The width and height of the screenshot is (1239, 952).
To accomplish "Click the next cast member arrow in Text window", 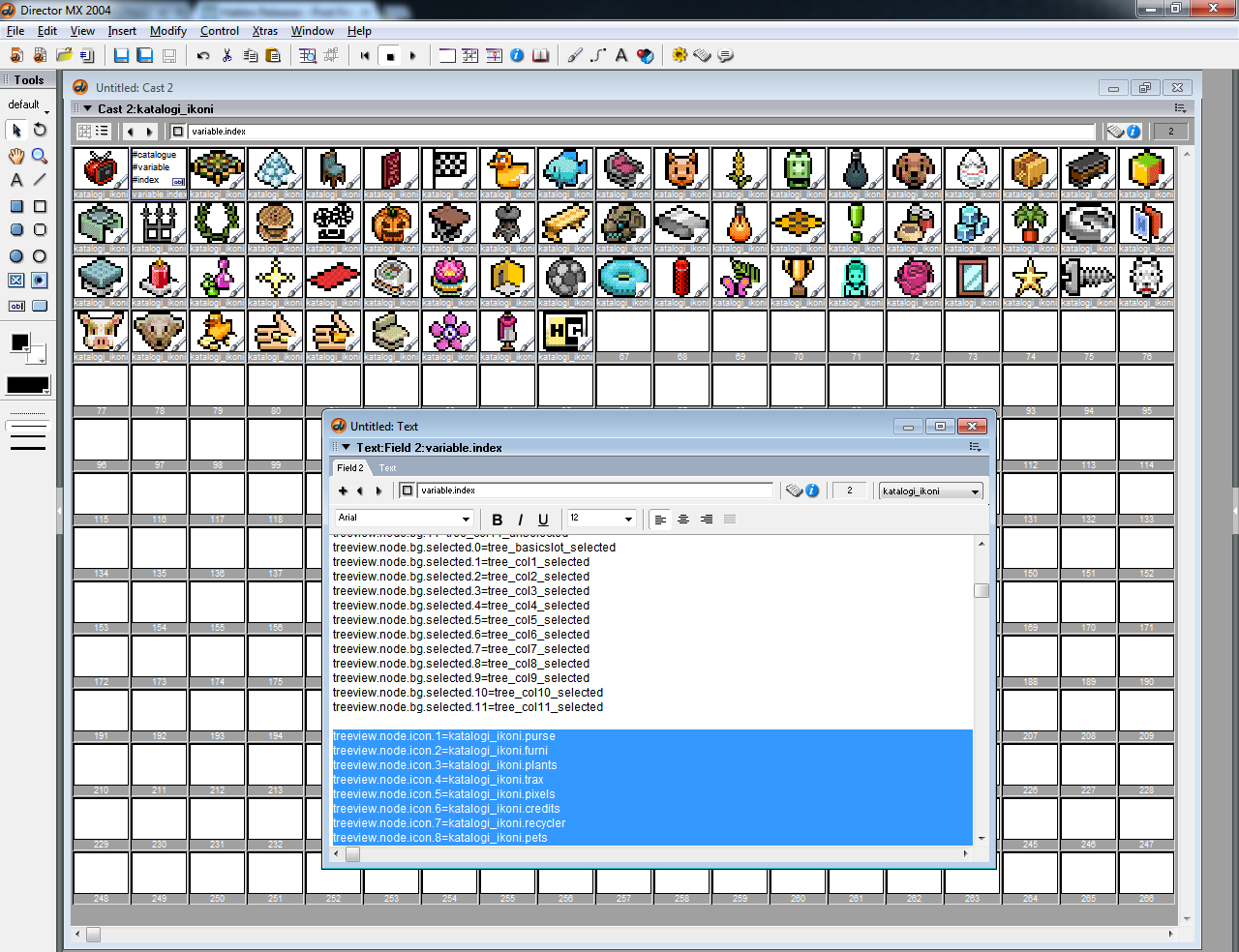I will (378, 491).
